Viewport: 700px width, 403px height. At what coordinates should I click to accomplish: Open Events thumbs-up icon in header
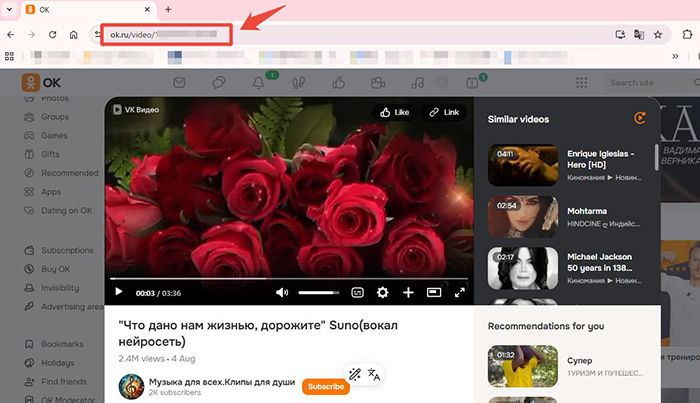click(338, 83)
